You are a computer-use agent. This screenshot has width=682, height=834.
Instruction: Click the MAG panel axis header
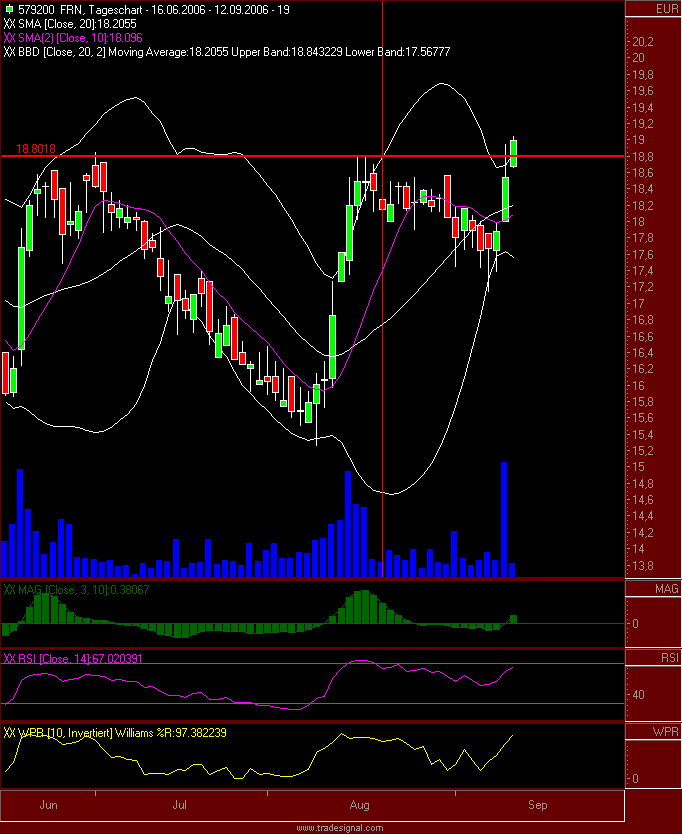click(667, 589)
